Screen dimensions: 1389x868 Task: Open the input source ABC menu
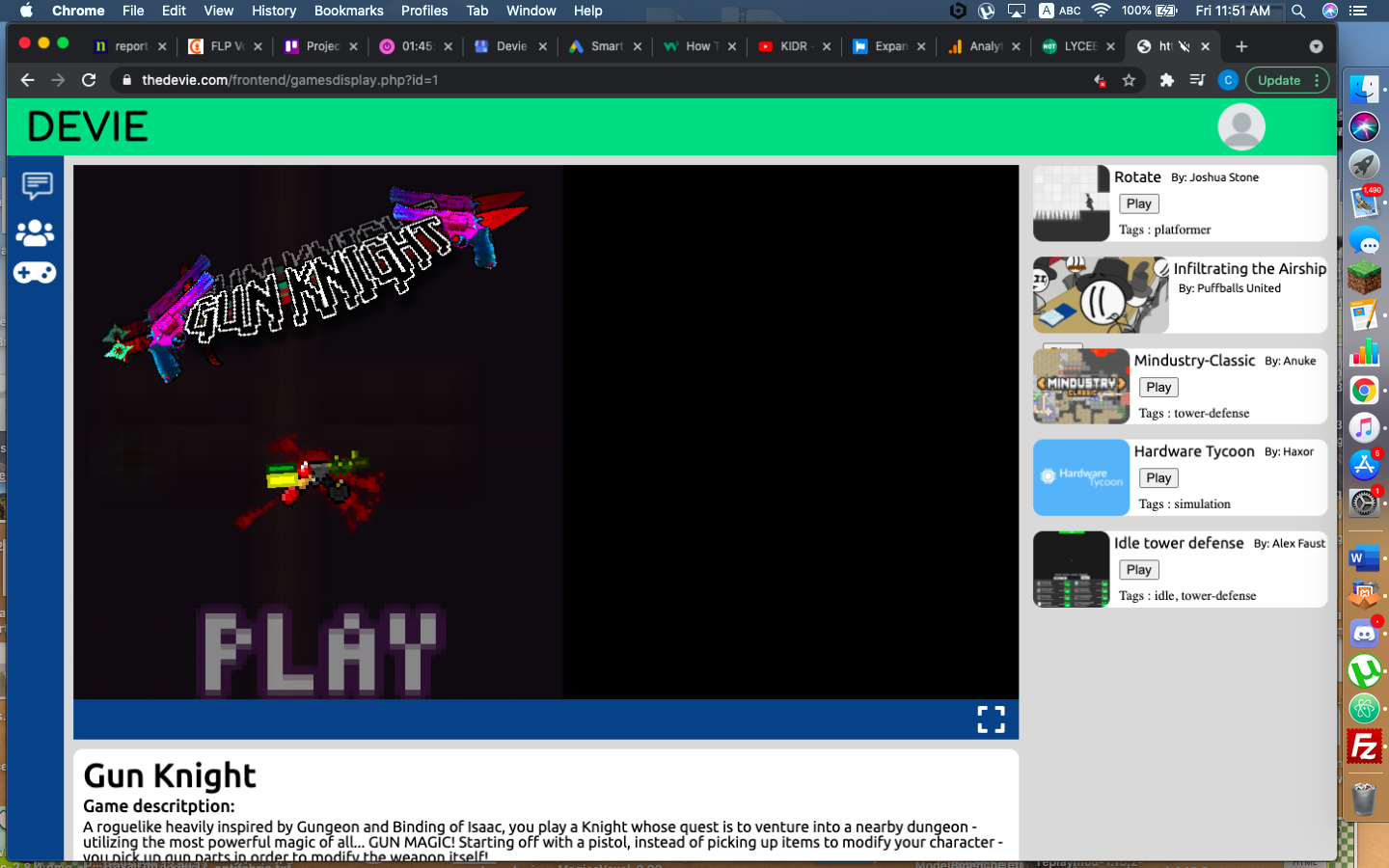click(1060, 11)
